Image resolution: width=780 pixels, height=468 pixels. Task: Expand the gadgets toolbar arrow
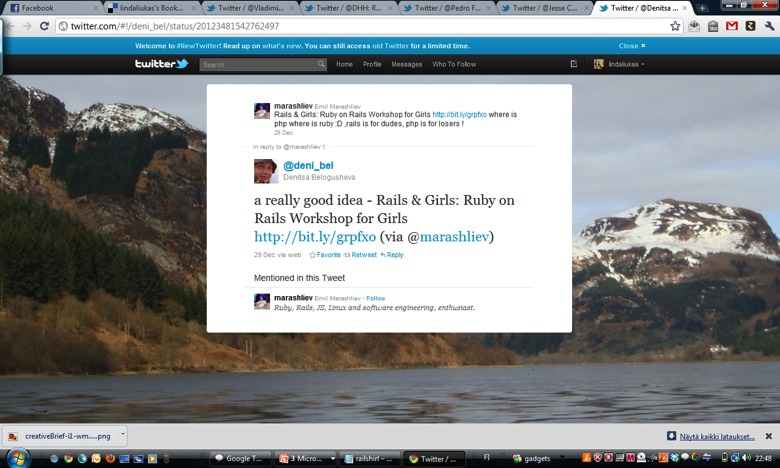[562, 458]
